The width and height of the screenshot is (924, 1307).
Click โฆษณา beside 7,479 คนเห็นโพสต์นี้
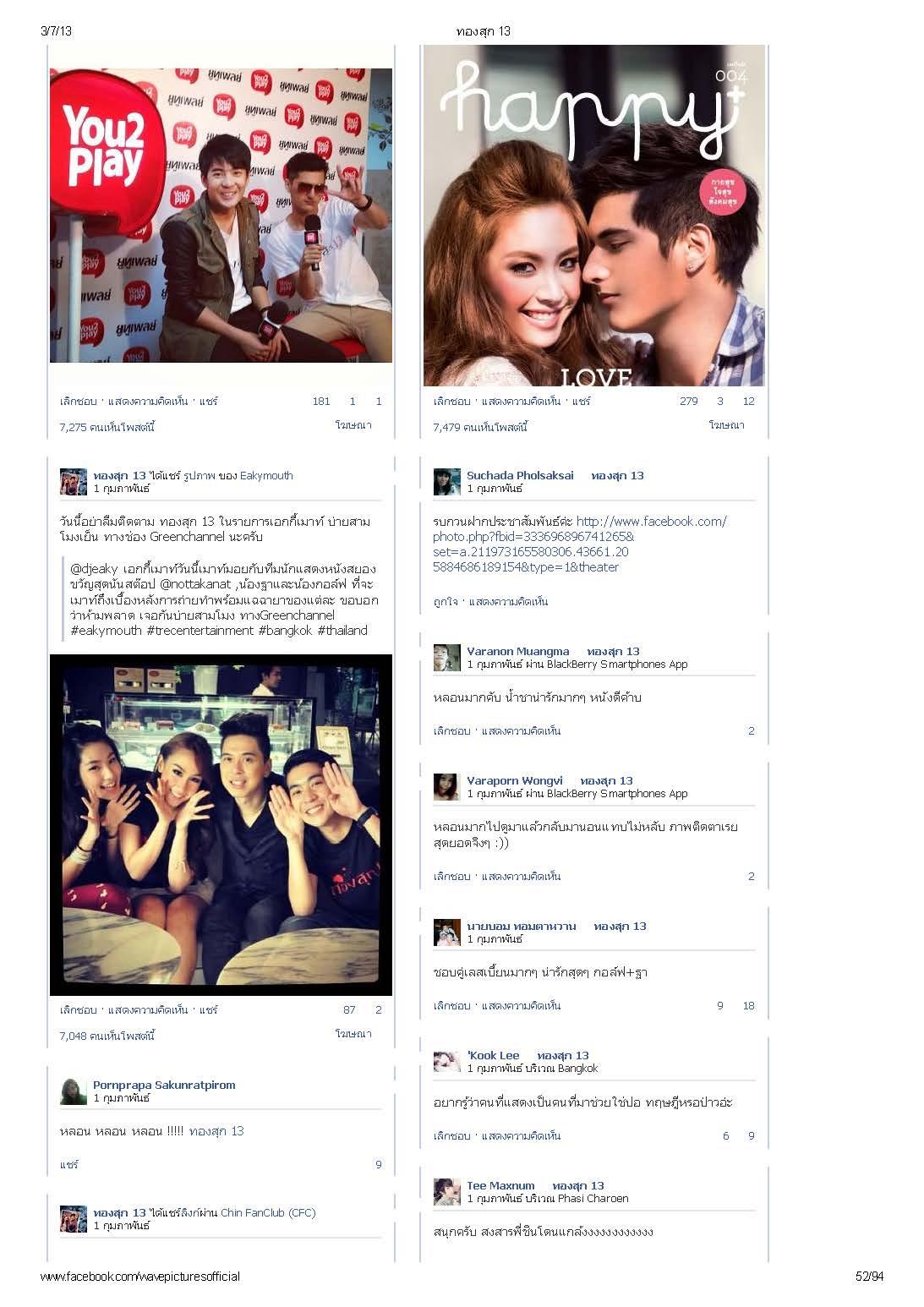click(727, 425)
